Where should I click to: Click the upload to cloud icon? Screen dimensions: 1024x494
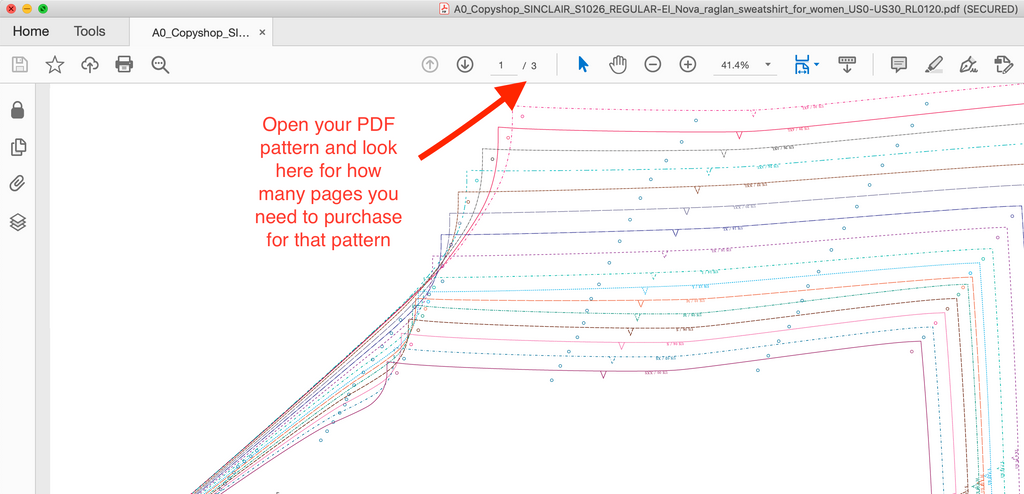(90, 65)
